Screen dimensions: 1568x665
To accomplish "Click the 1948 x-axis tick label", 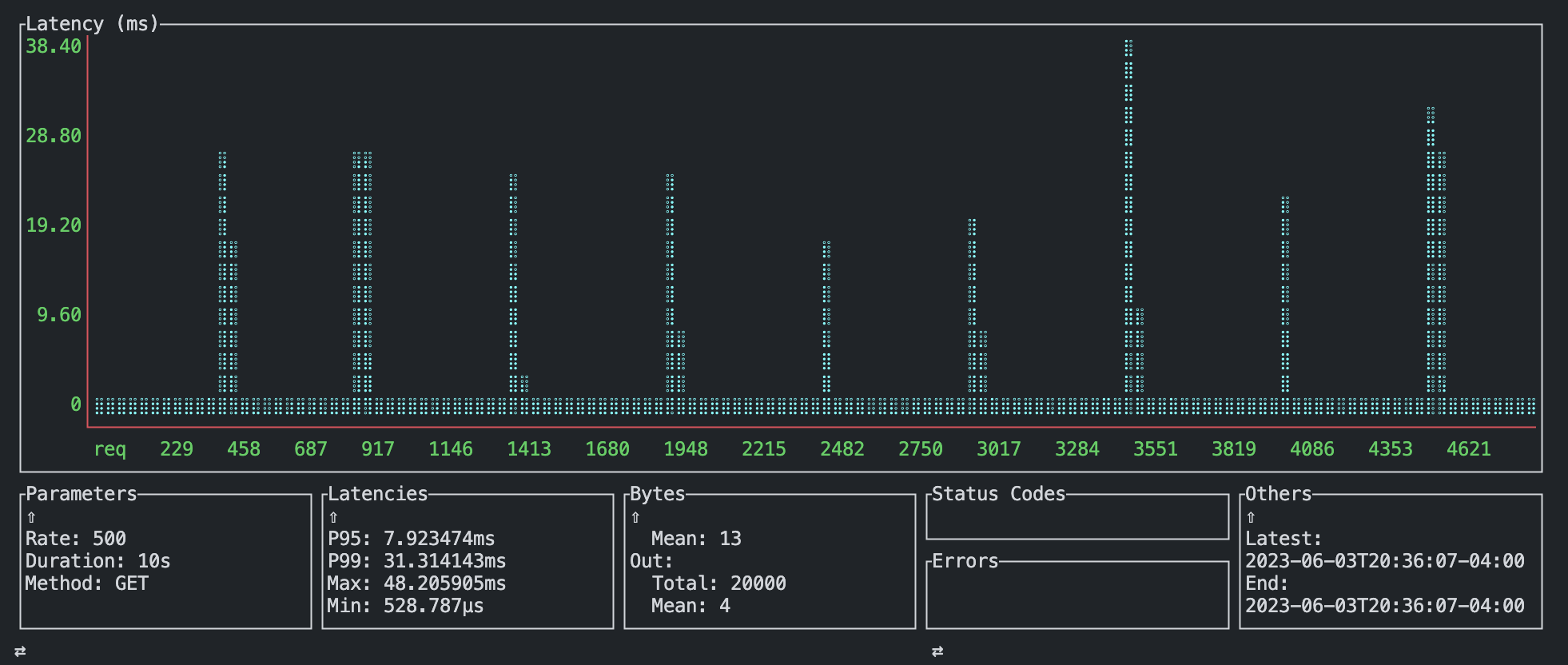I will [686, 449].
